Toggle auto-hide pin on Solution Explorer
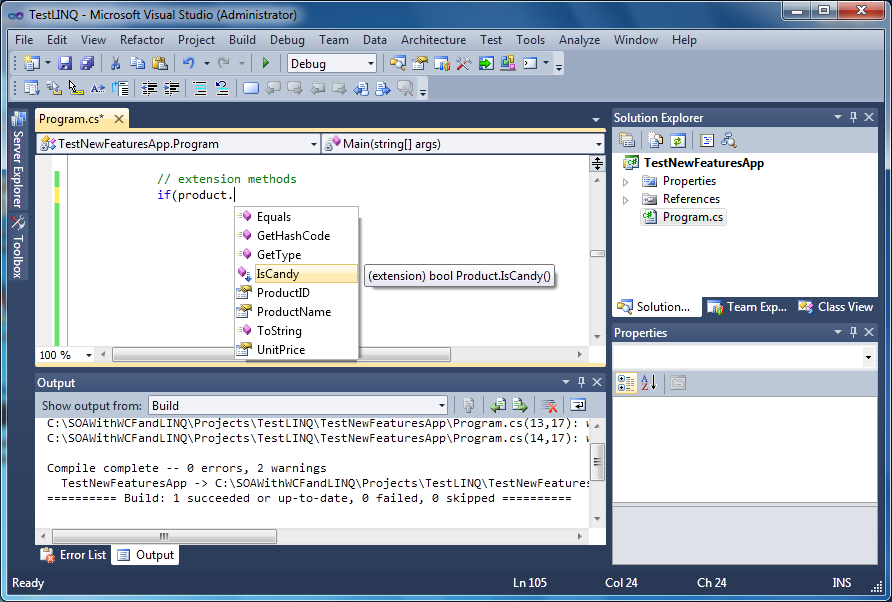 click(x=853, y=117)
